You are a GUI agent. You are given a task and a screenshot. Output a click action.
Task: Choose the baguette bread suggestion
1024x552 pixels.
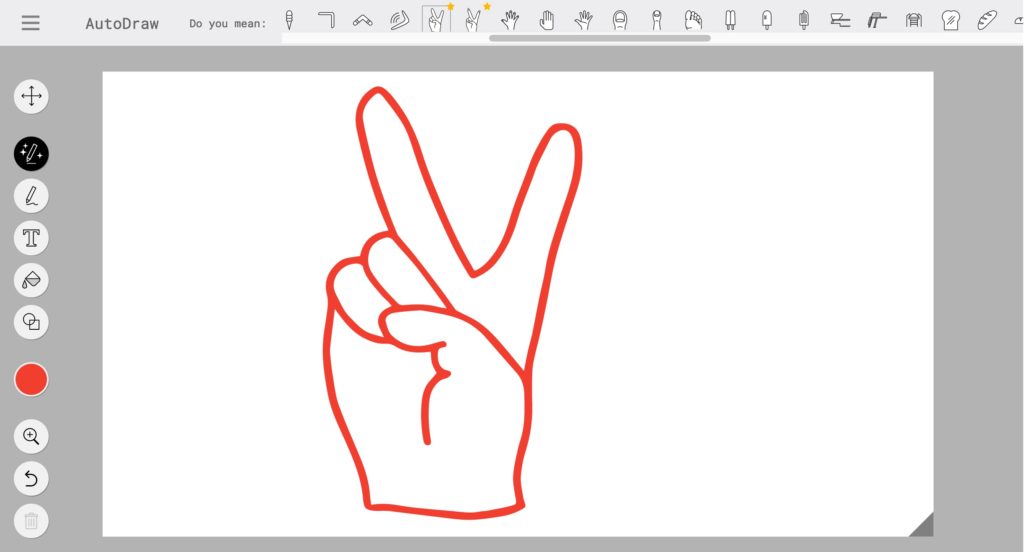tap(987, 20)
